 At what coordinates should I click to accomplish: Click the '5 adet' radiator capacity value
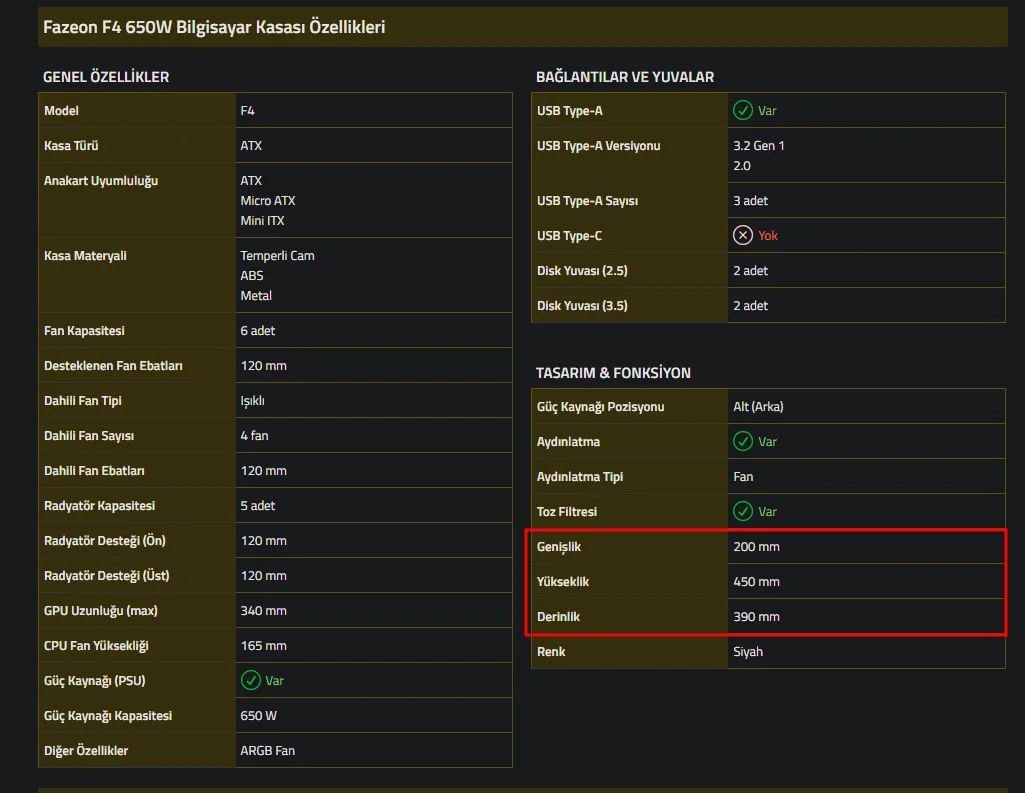(x=258, y=506)
